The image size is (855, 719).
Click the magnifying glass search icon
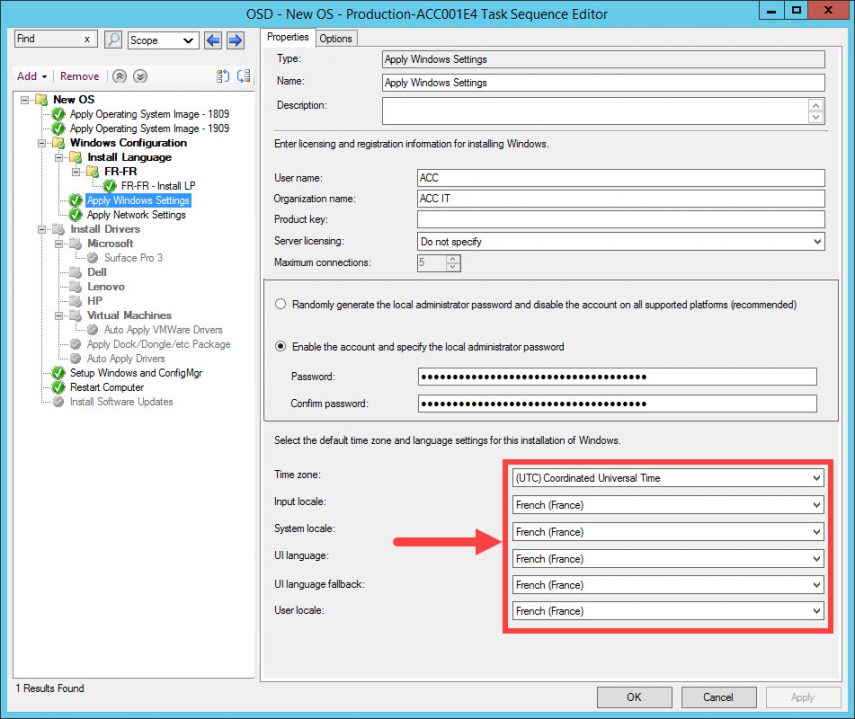111,40
